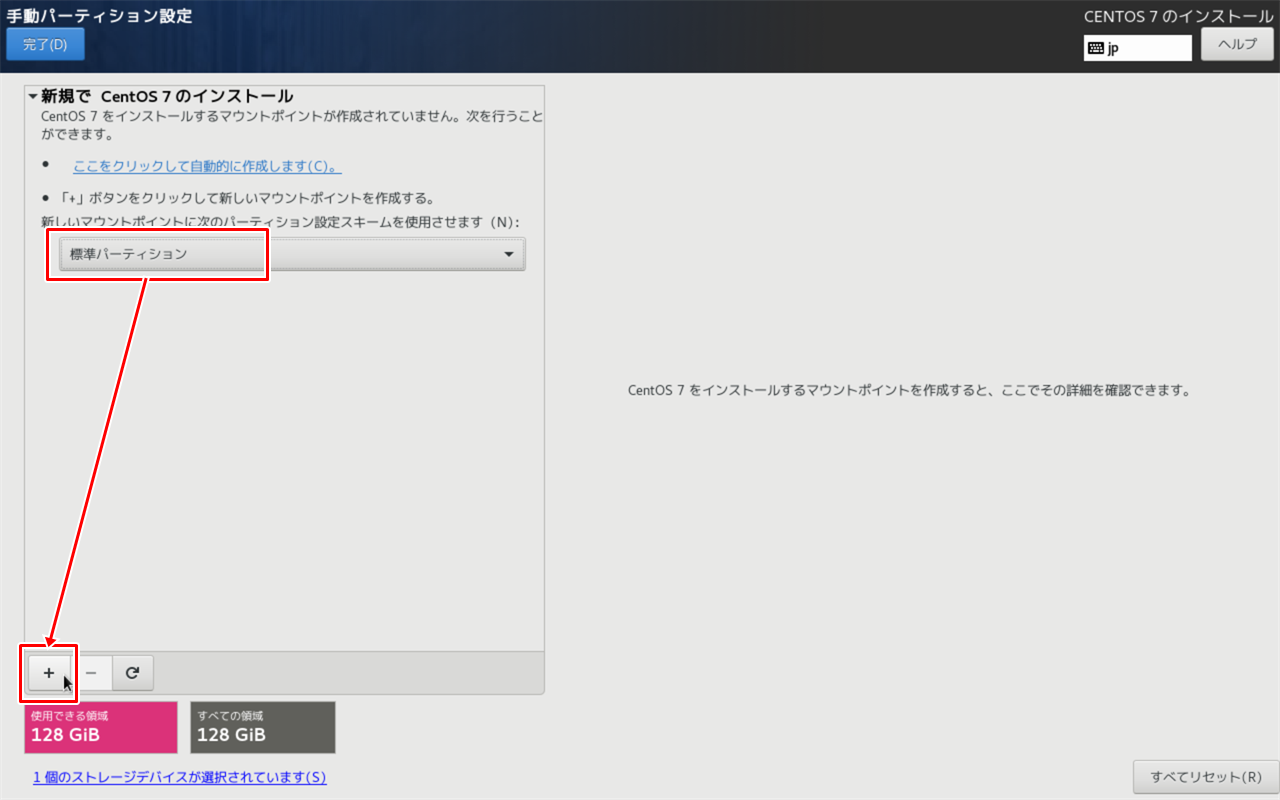Screen dimensions: 1280x800
Task: Click the keyboard icon beside jp
Action: 1096,48
